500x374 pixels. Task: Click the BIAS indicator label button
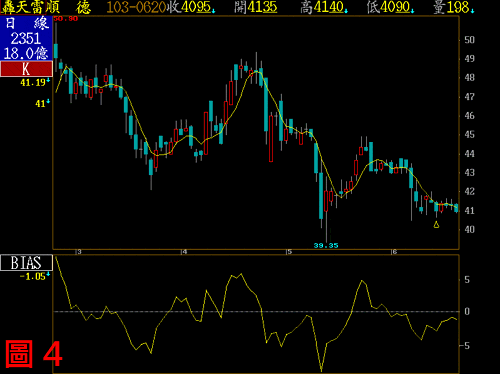click(26, 263)
